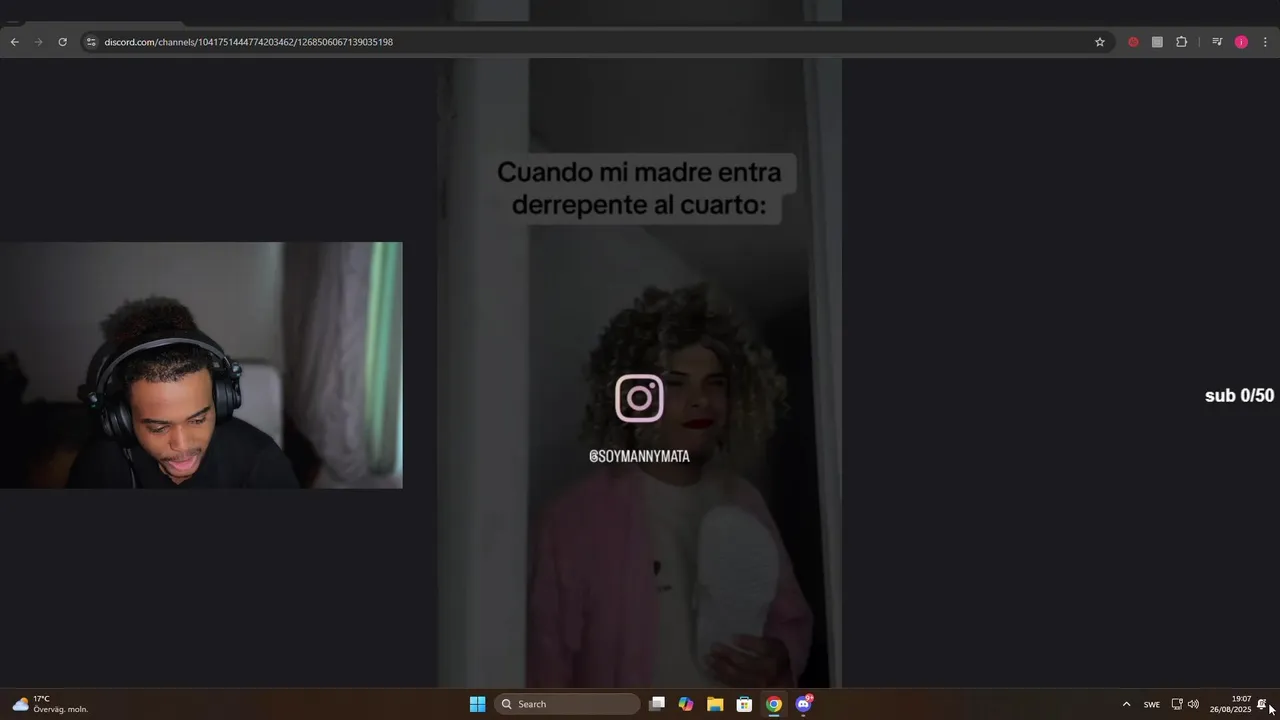Screen dimensions: 1280x720
Task: Open the clock showing 19:07 26/08/2025
Action: pos(1230,704)
